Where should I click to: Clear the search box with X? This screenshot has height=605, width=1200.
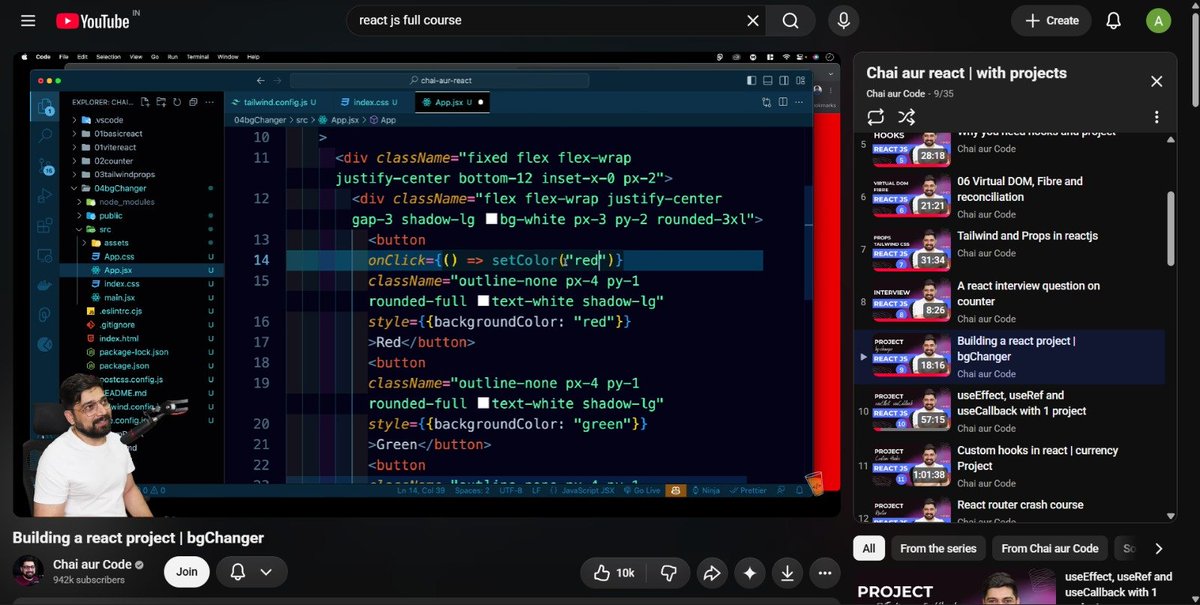(x=753, y=20)
